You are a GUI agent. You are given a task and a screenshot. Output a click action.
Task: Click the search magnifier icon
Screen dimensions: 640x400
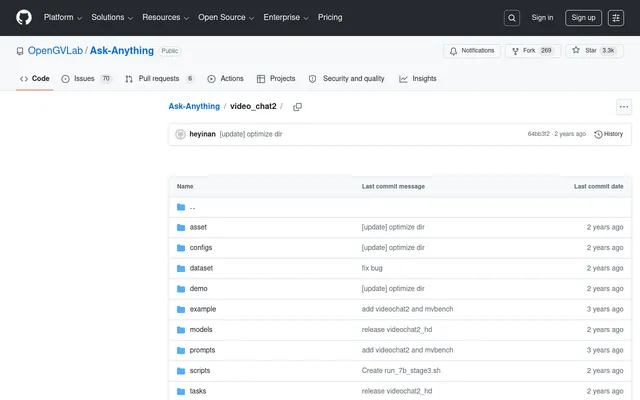(x=511, y=18)
